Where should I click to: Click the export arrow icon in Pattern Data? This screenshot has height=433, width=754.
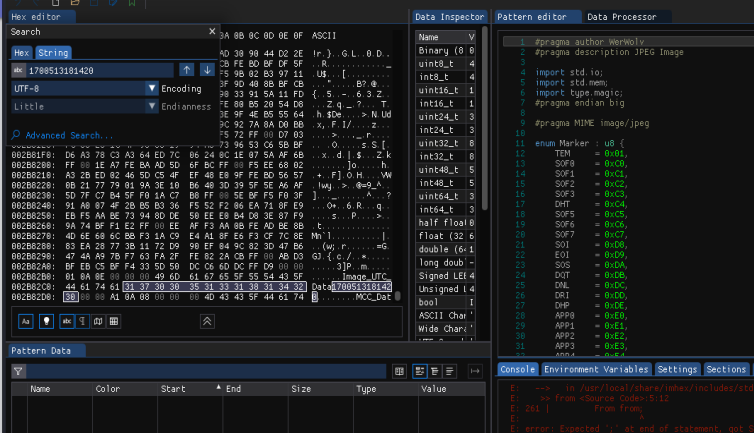475,371
